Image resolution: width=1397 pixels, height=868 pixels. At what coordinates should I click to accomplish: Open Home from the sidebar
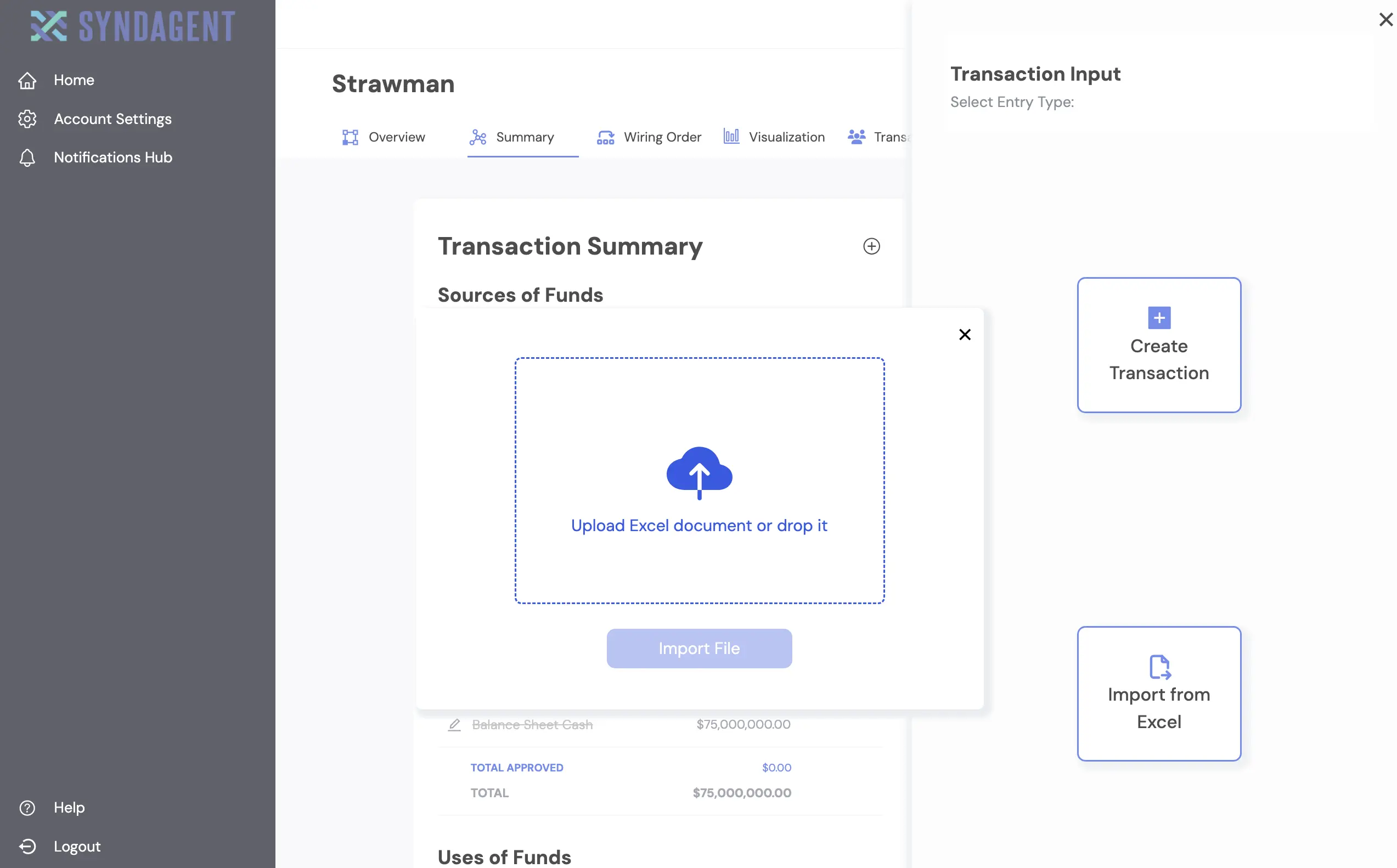74,80
